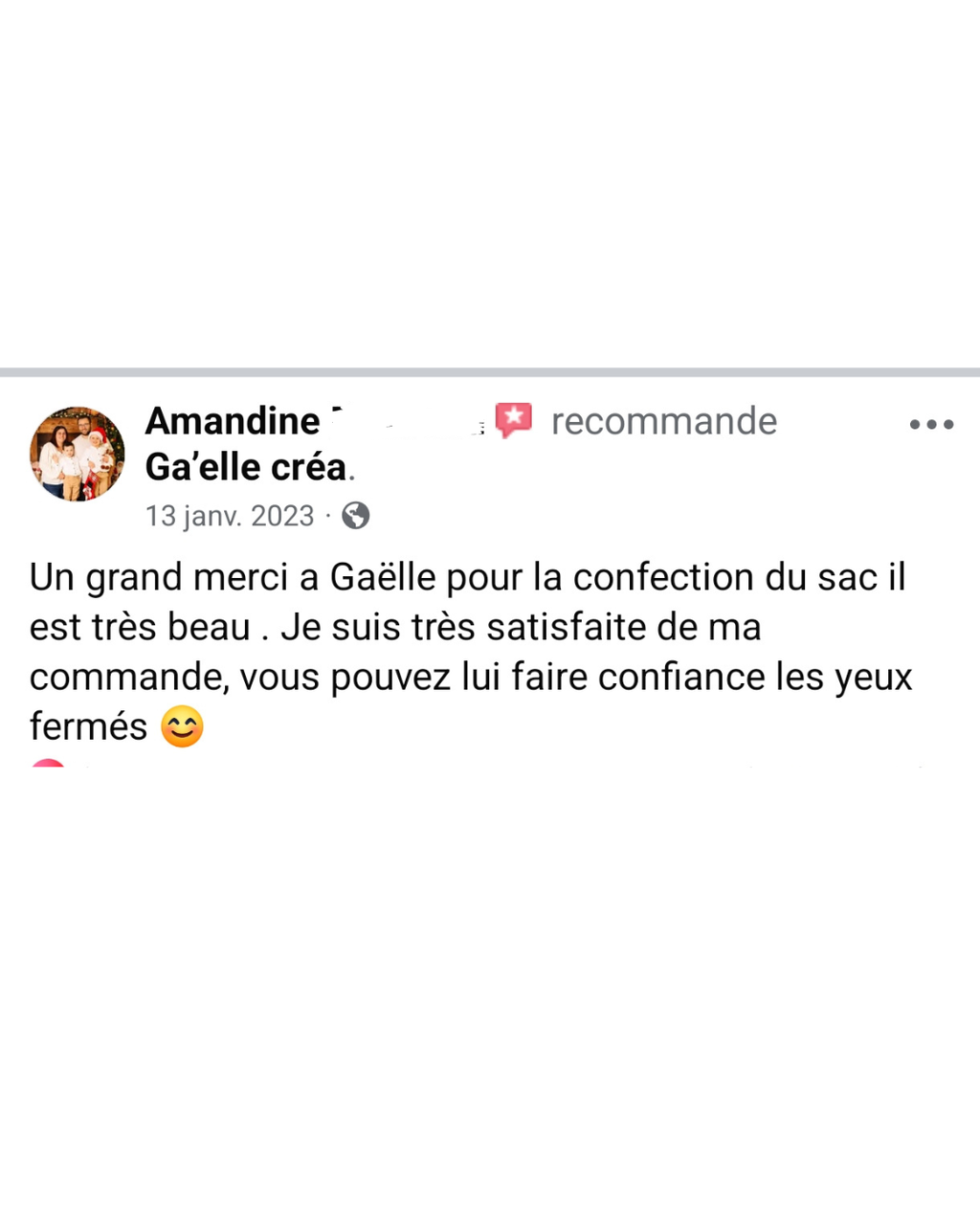The height and width of the screenshot is (1225, 980).
Task: Click the gray divider above the post
Action: tap(490, 372)
